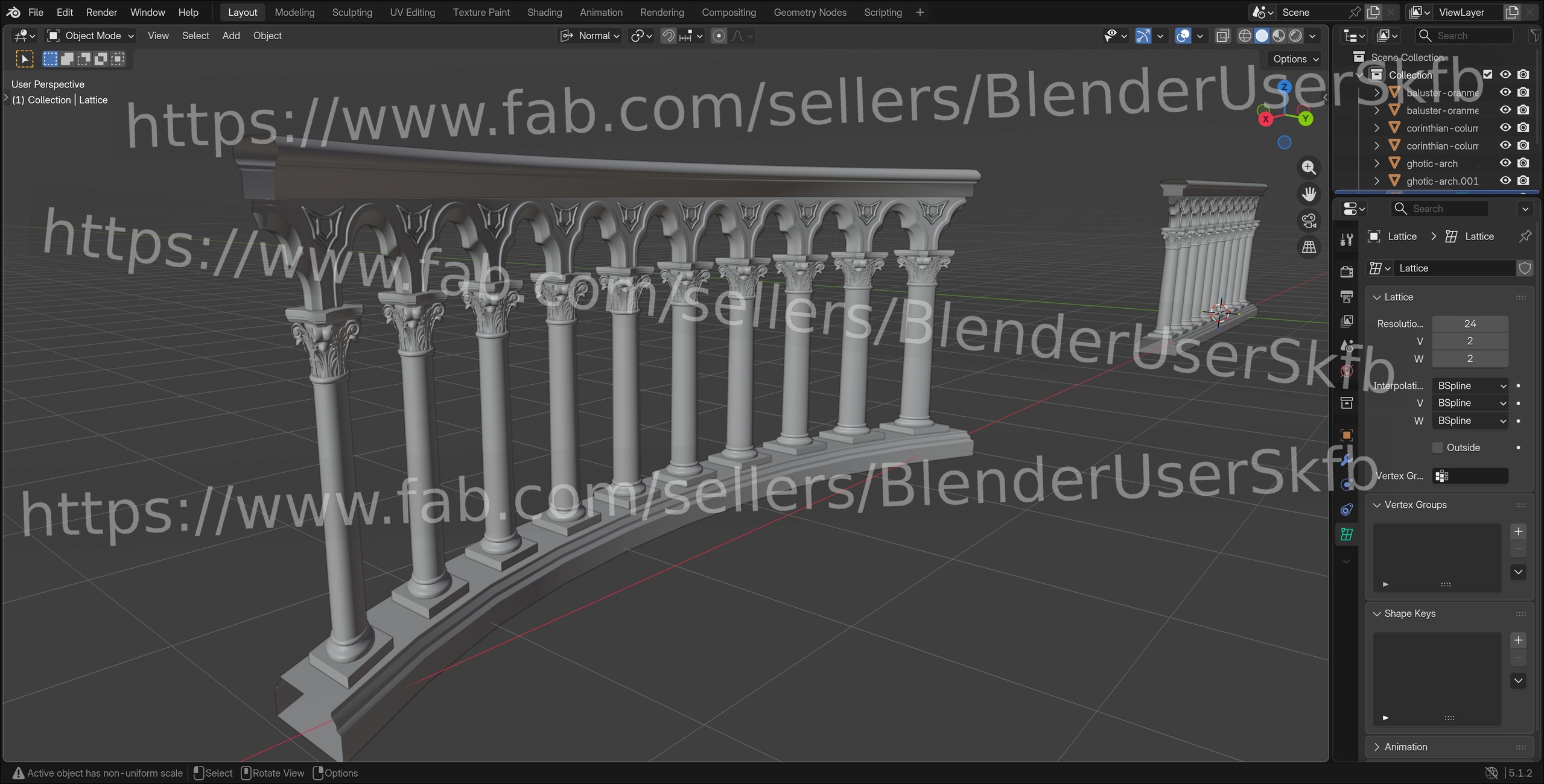Open the View Layer properties tab icon

click(1347, 321)
